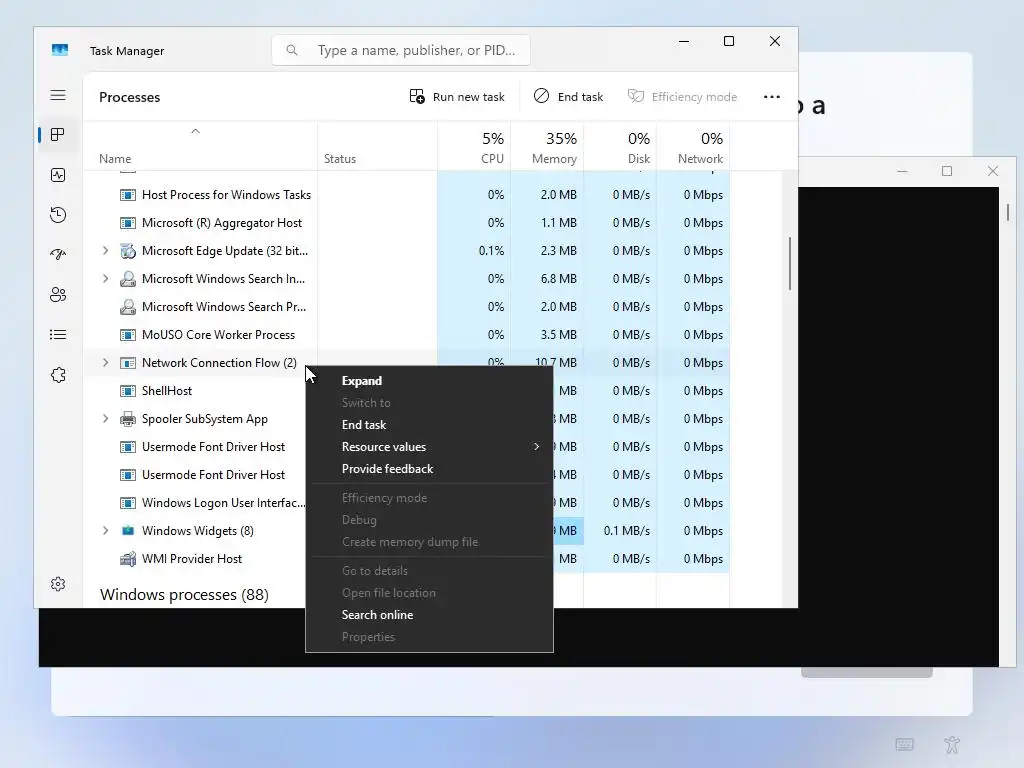This screenshot has width=1024, height=768.
Task: Open the Users page icon in sidebar
Action: click(58, 295)
